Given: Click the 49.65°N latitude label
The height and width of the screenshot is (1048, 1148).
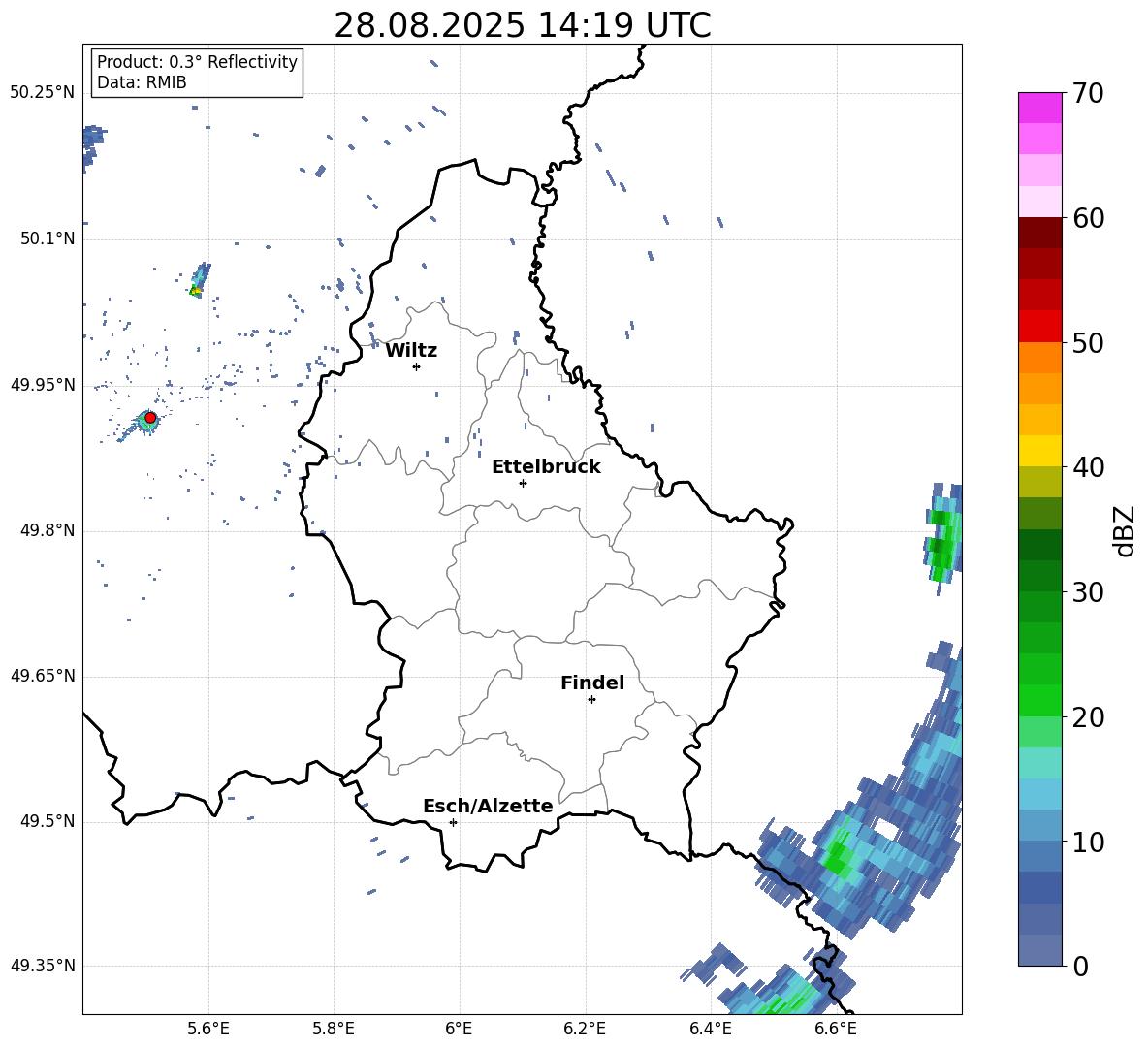Looking at the screenshot, I should (x=43, y=675).
